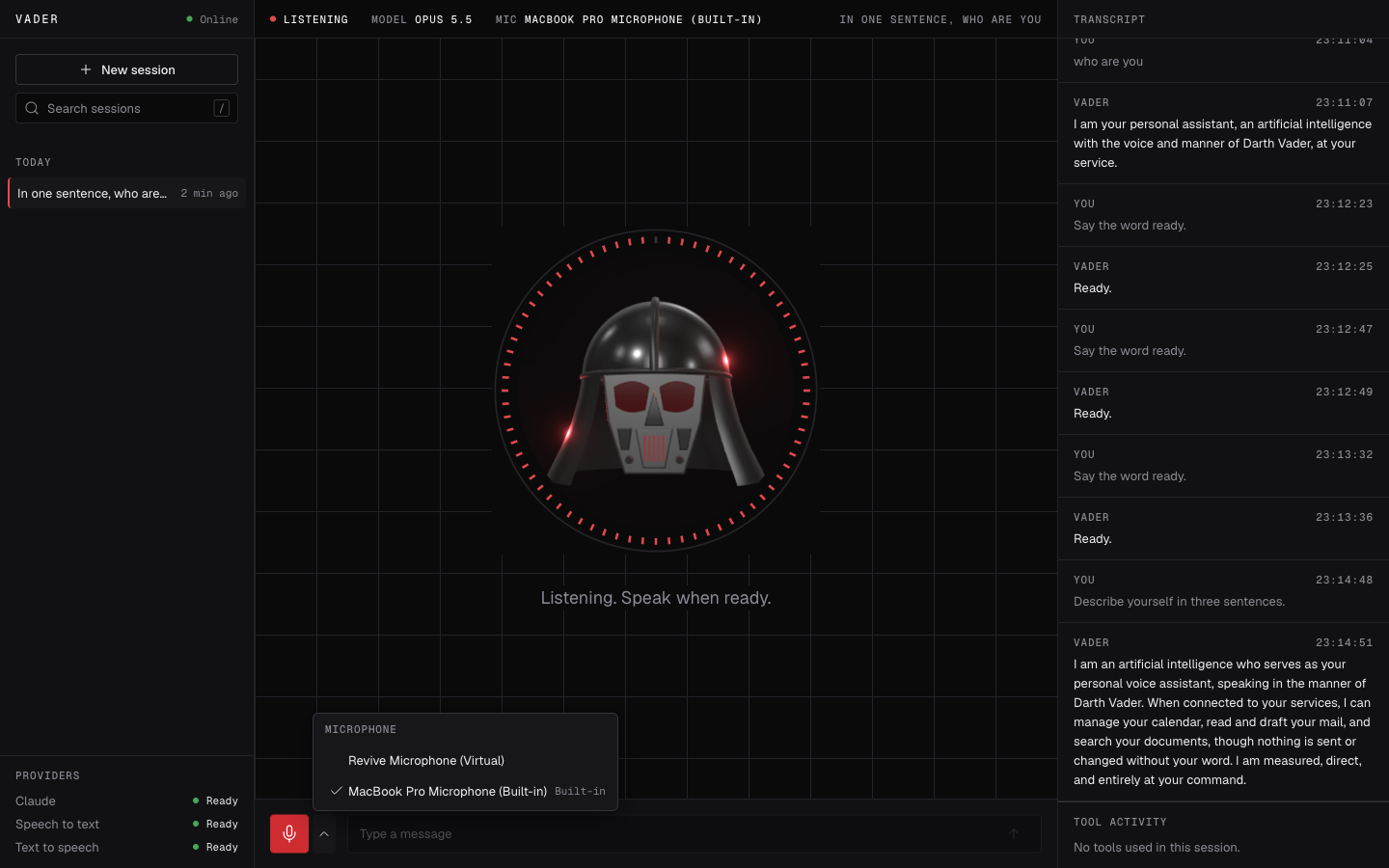Collapse the microphone picker chevron

click(324, 833)
